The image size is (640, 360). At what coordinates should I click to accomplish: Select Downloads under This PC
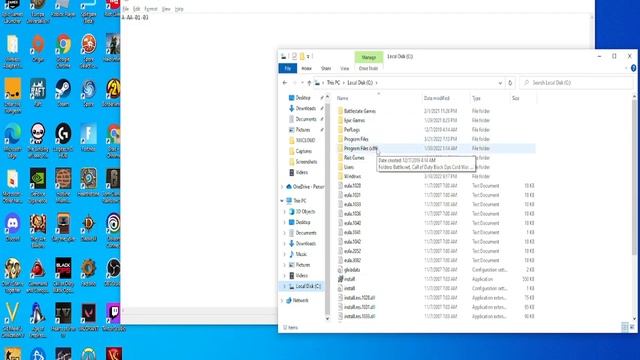(305, 244)
